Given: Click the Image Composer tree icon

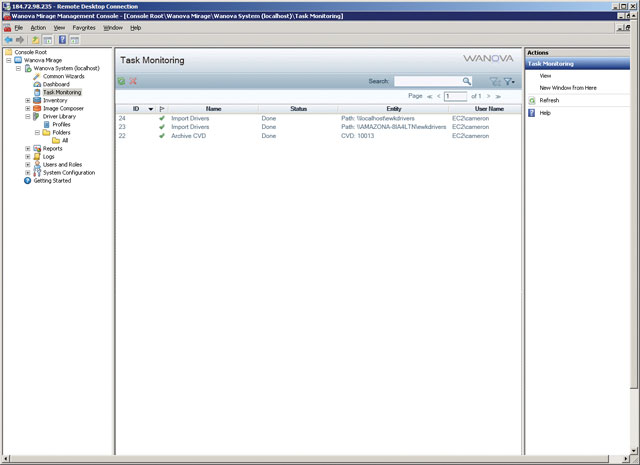Looking at the screenshot, I should pos(37,109).
